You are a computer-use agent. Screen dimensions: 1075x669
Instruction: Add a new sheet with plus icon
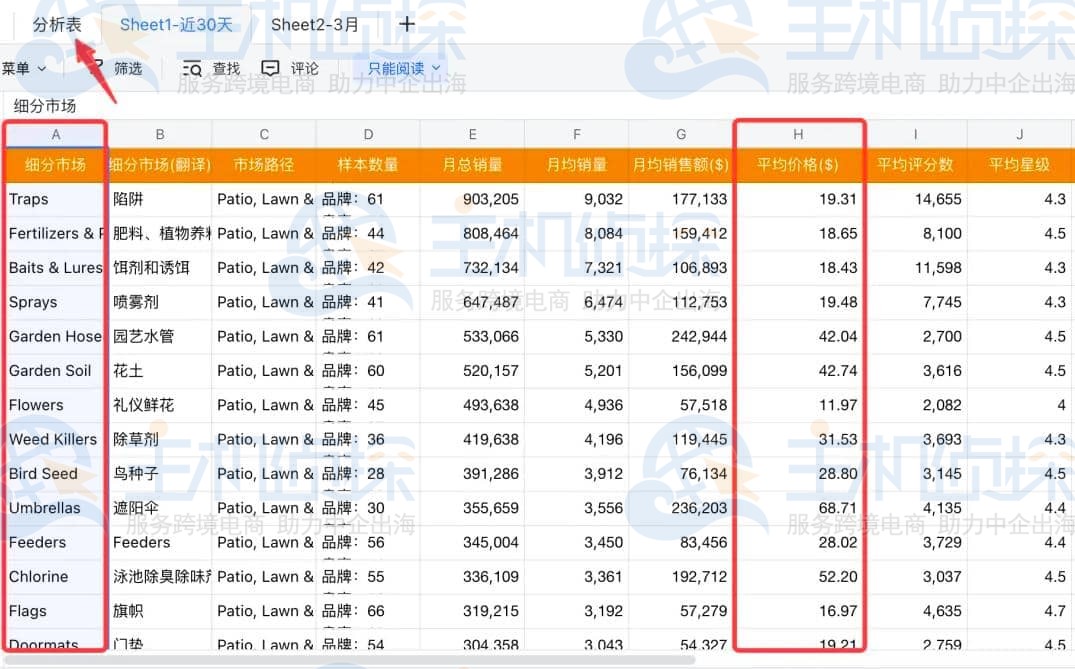pyautogui.click(x=407, y=25)
